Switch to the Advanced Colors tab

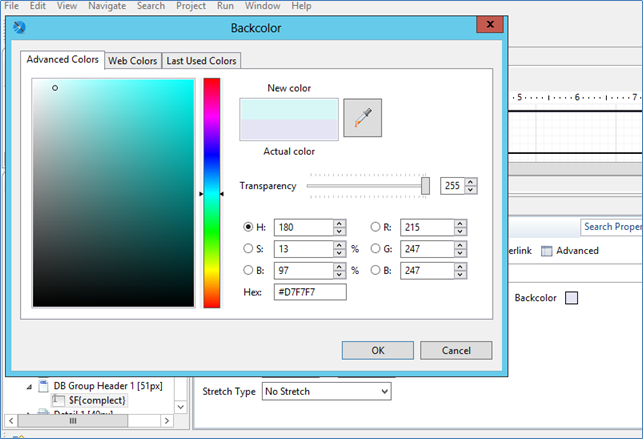tap(62, 60)
